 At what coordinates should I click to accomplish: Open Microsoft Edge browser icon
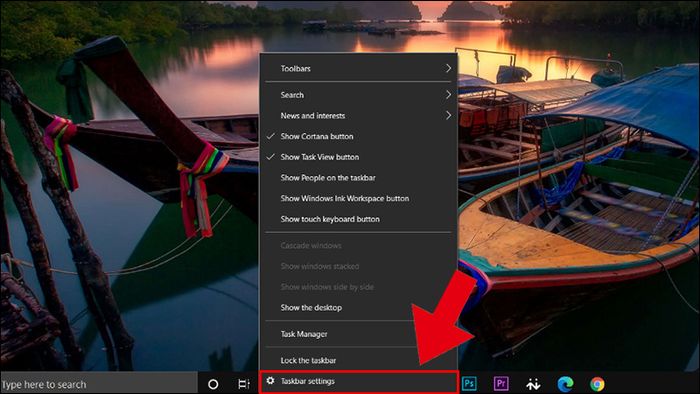tap(565, 384)
